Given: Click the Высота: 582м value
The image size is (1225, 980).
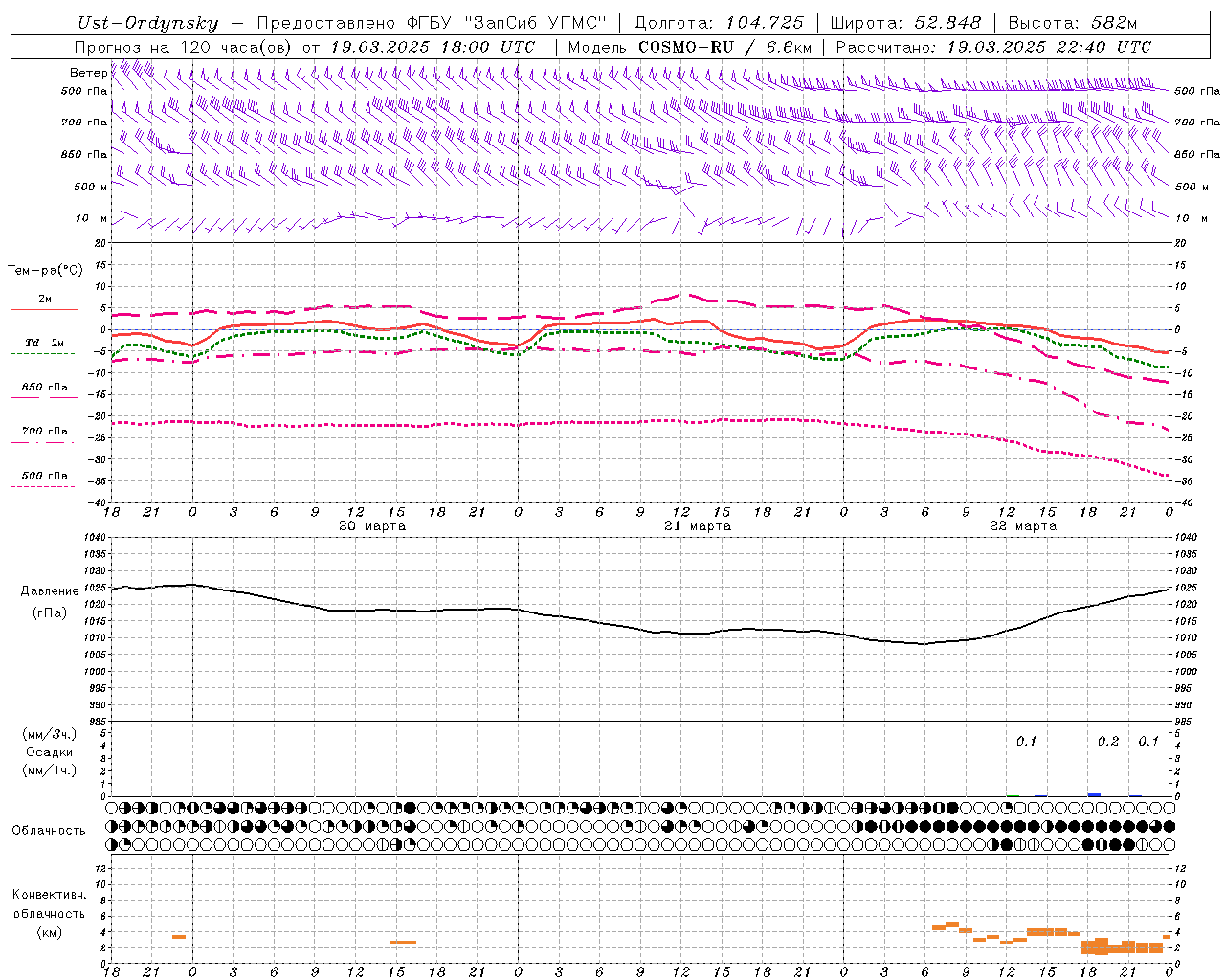Looking at the screenshot, I should [x=1073, y=24].
